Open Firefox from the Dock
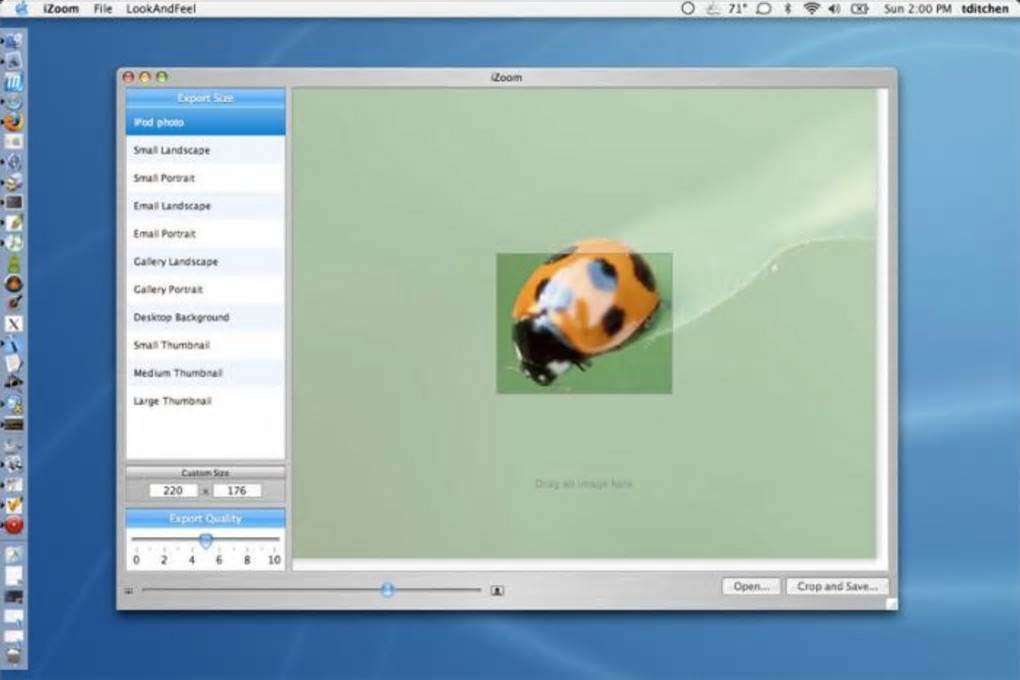 point(13,122)
